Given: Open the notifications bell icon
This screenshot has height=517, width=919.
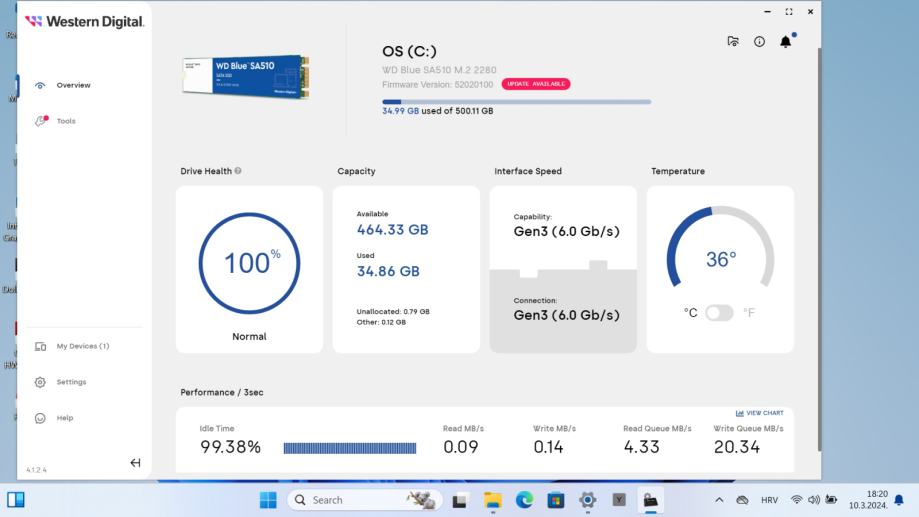Looking at the screenshot, I should [x=785, y=42].
